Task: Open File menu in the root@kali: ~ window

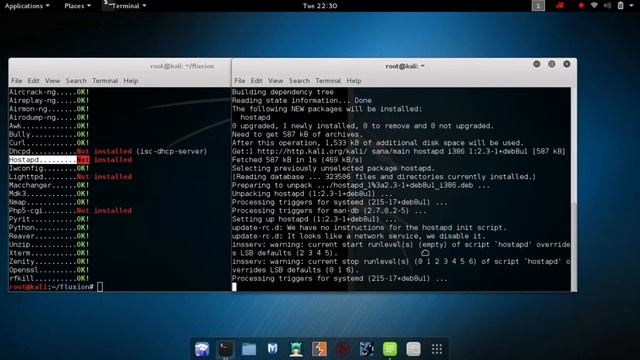Action: pyautogui.click(x=240, y=81)
